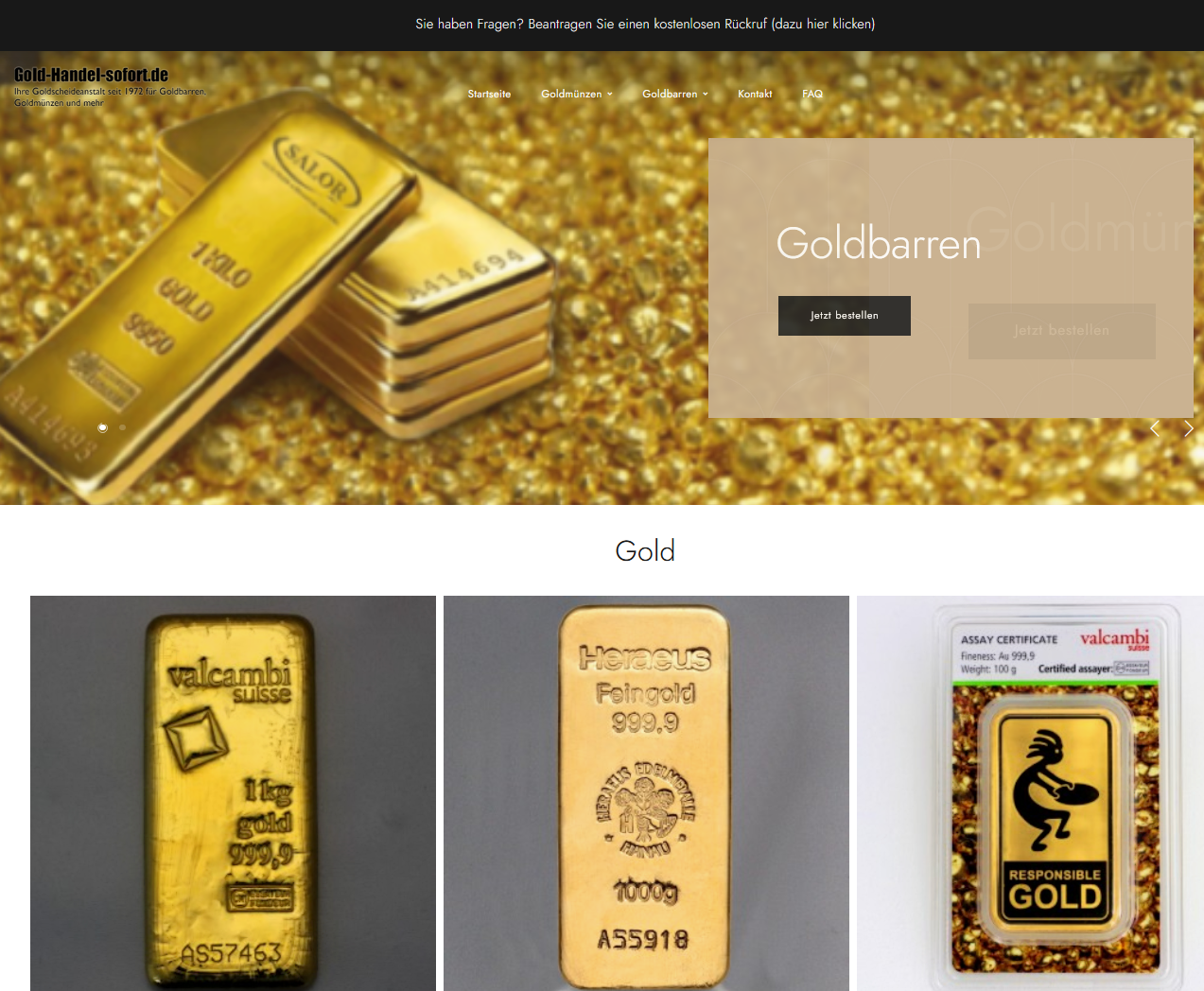Expand the Goldbarren dropdown menu

coord(675,94)
